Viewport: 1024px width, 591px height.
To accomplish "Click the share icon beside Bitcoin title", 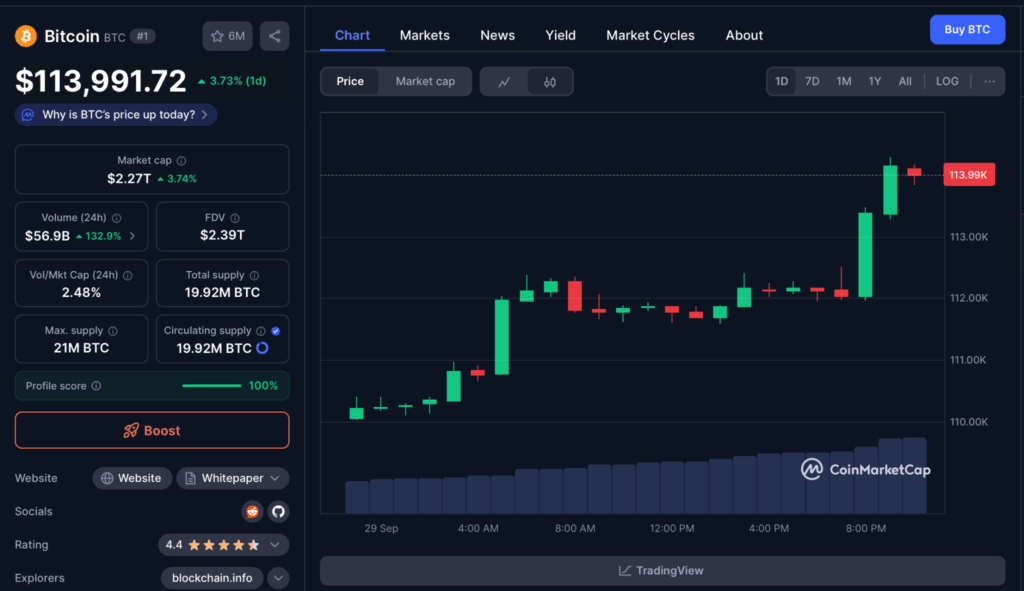I will [274, 36].
